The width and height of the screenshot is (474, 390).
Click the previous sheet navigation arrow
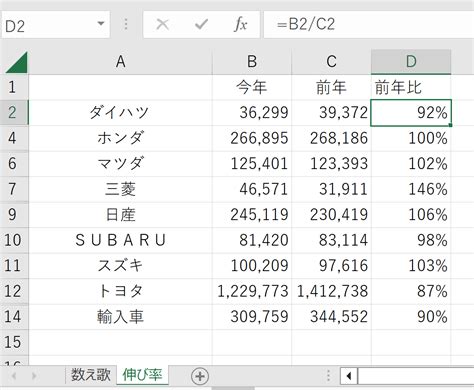(14, 376)
